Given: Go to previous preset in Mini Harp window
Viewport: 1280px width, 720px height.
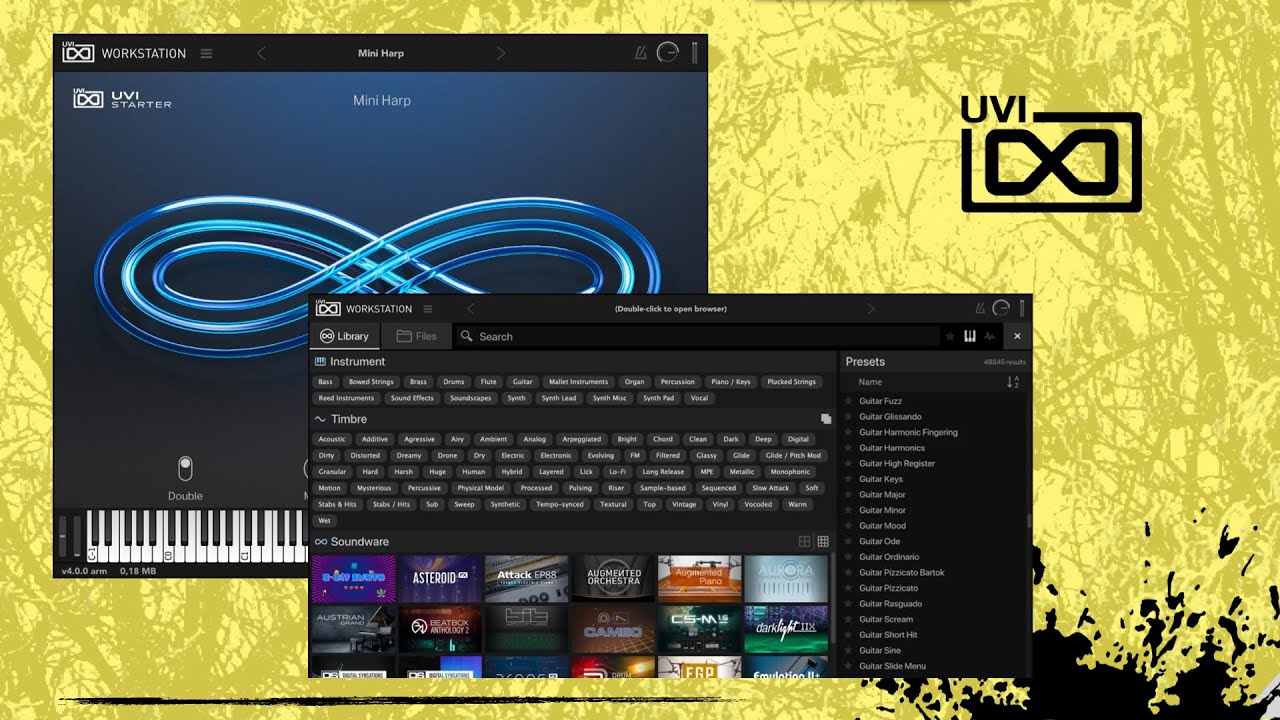Looking at the screenshot, I should point(261,54).
